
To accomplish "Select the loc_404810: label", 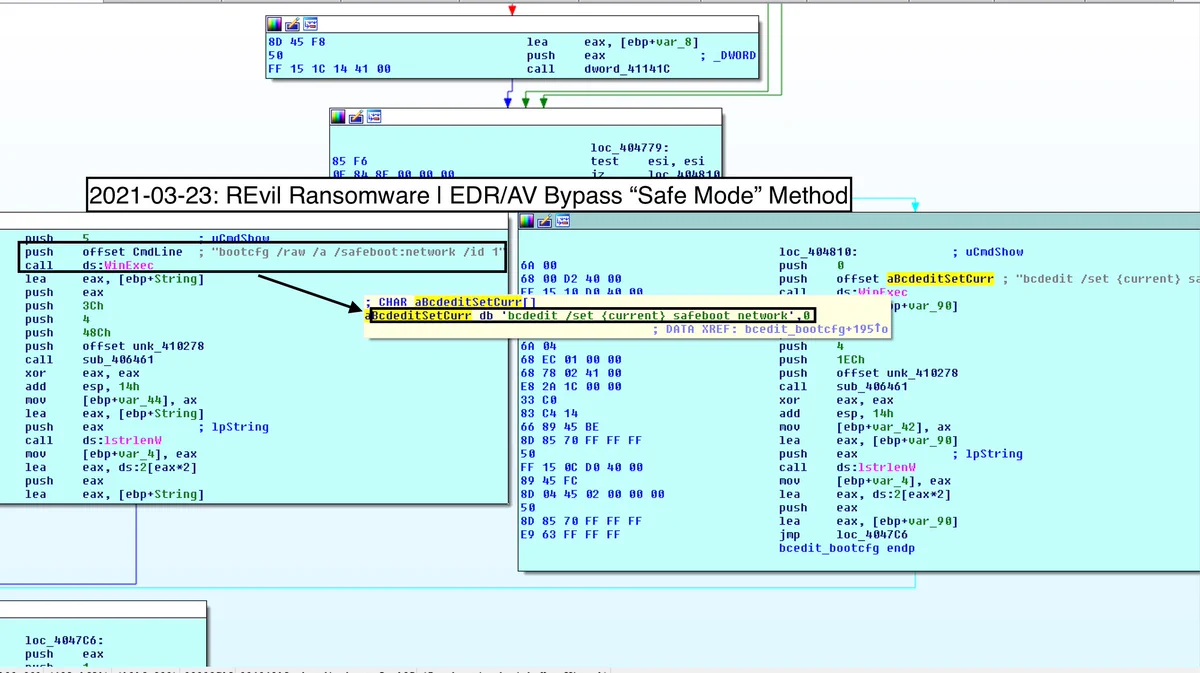I will click(x=818, y=252).
